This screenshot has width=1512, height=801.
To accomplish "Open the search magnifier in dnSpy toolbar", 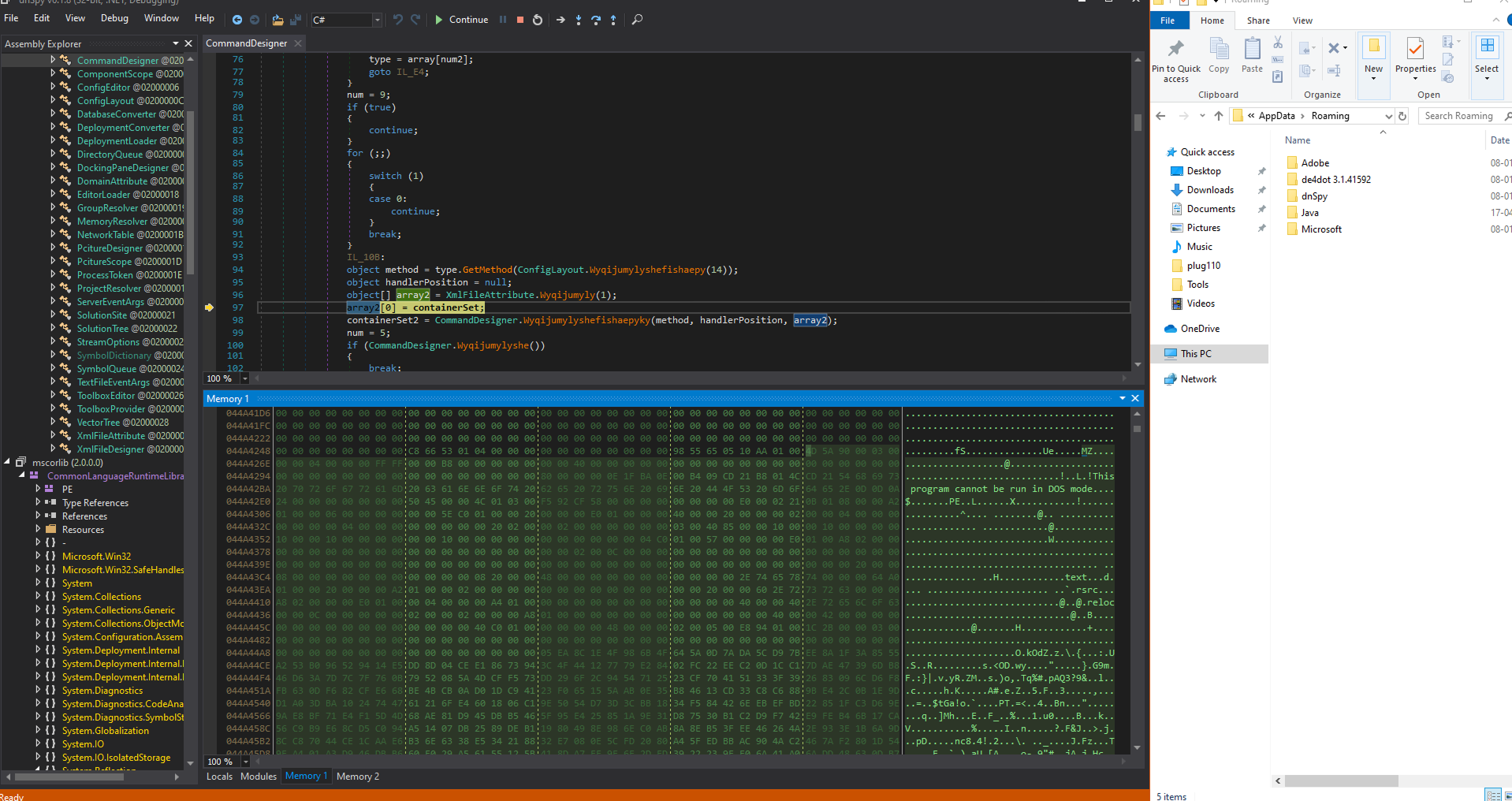I will (x=637, y=20).
